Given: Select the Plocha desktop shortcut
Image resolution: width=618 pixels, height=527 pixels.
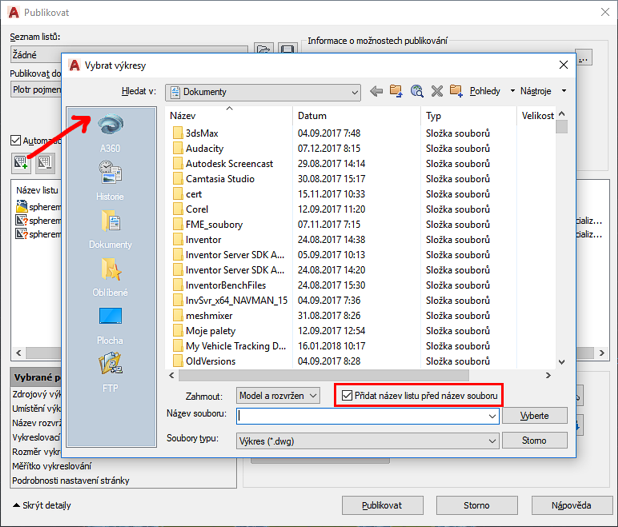Looking at the screenshot, I should pyautogui.click(x=110, y=322).
